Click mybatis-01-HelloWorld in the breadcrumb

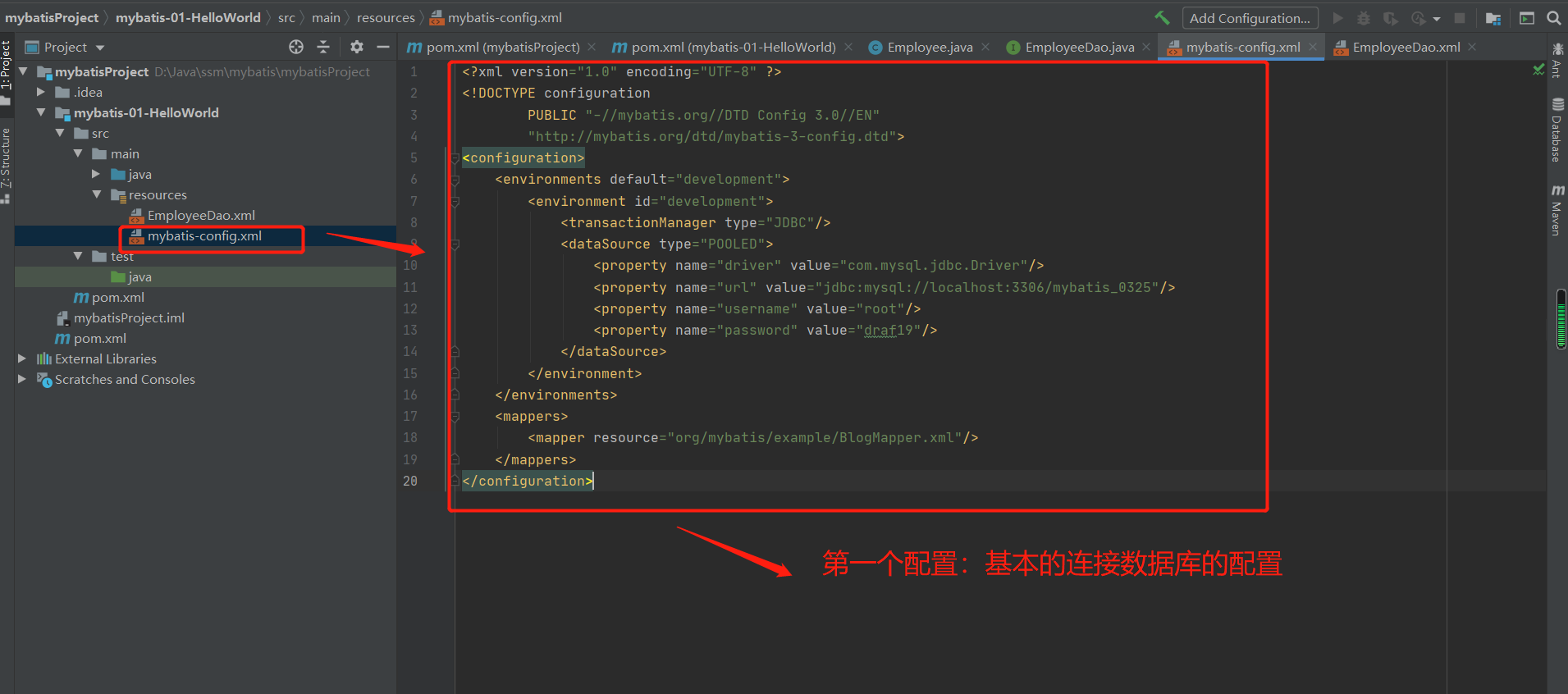[188, 17]
